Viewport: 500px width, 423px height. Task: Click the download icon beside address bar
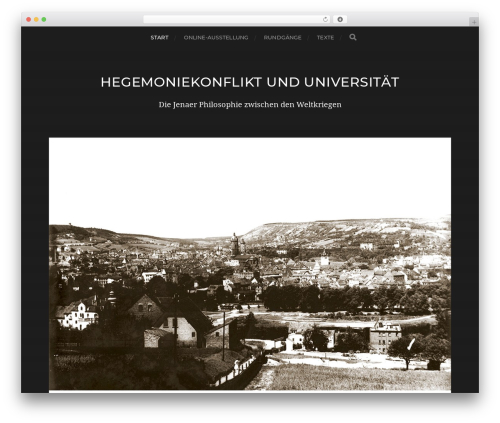(340, 20)
